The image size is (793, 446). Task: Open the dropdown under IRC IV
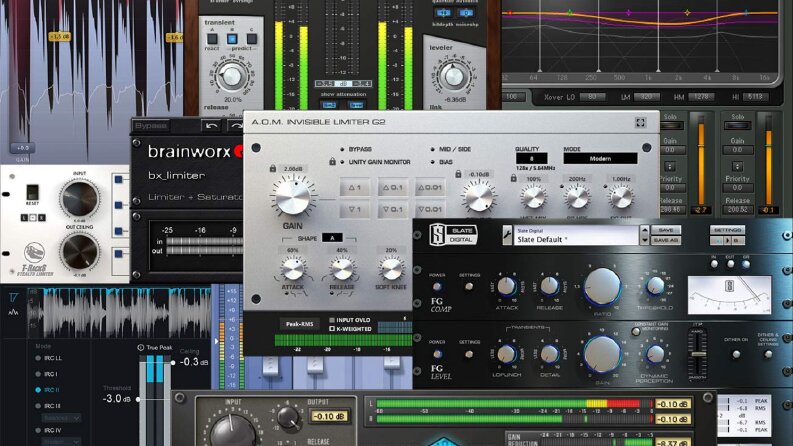pyautogui.click(x=62, y=441)
